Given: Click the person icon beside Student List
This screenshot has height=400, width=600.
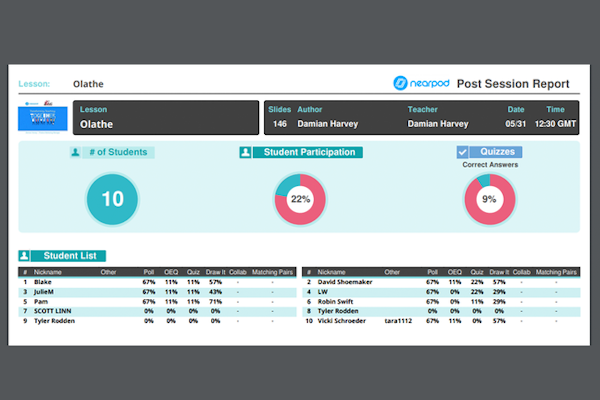Looking at the screenshot, I should (x=24, y=256).
